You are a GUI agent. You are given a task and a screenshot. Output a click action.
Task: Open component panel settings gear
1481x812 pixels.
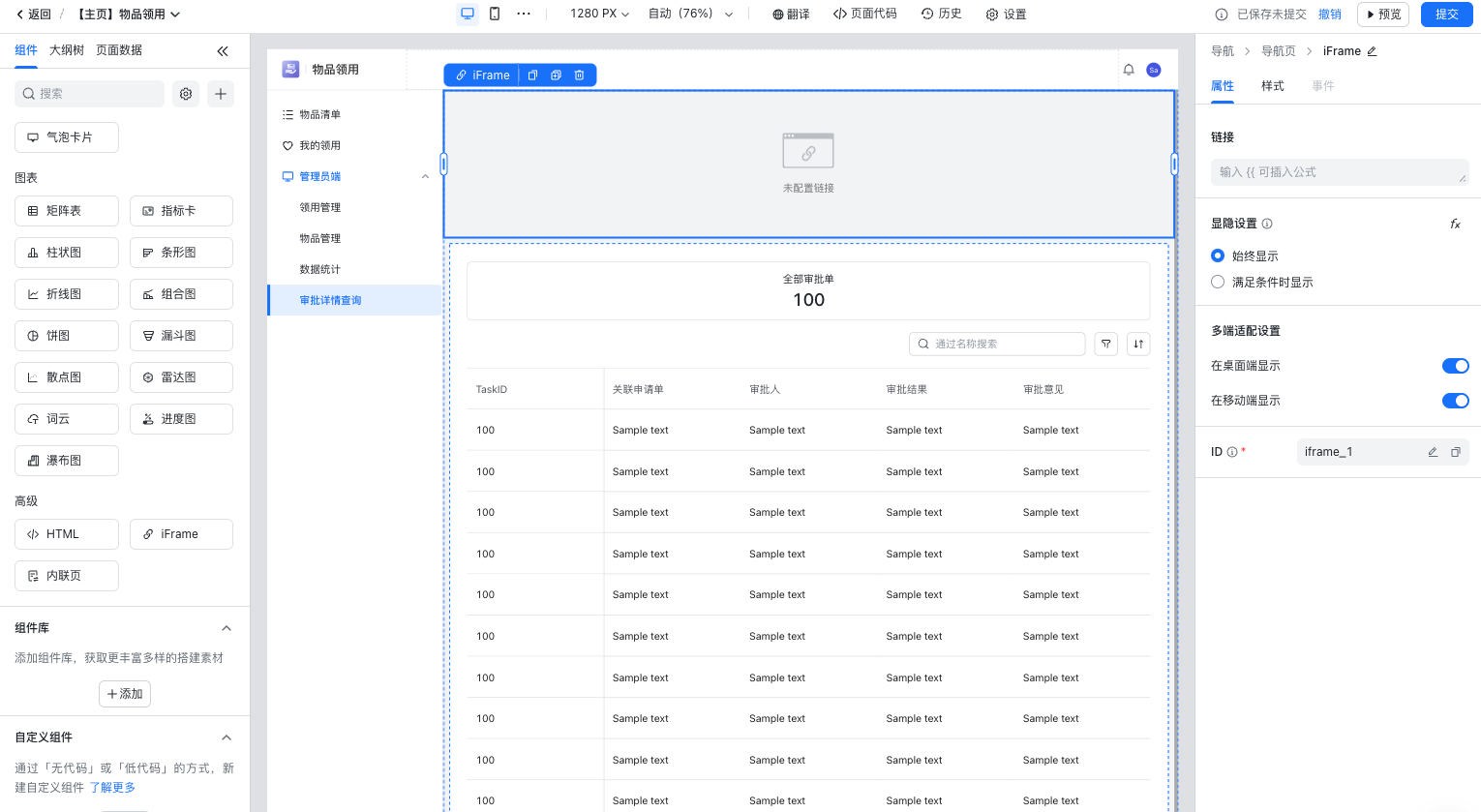coord(186,94)
